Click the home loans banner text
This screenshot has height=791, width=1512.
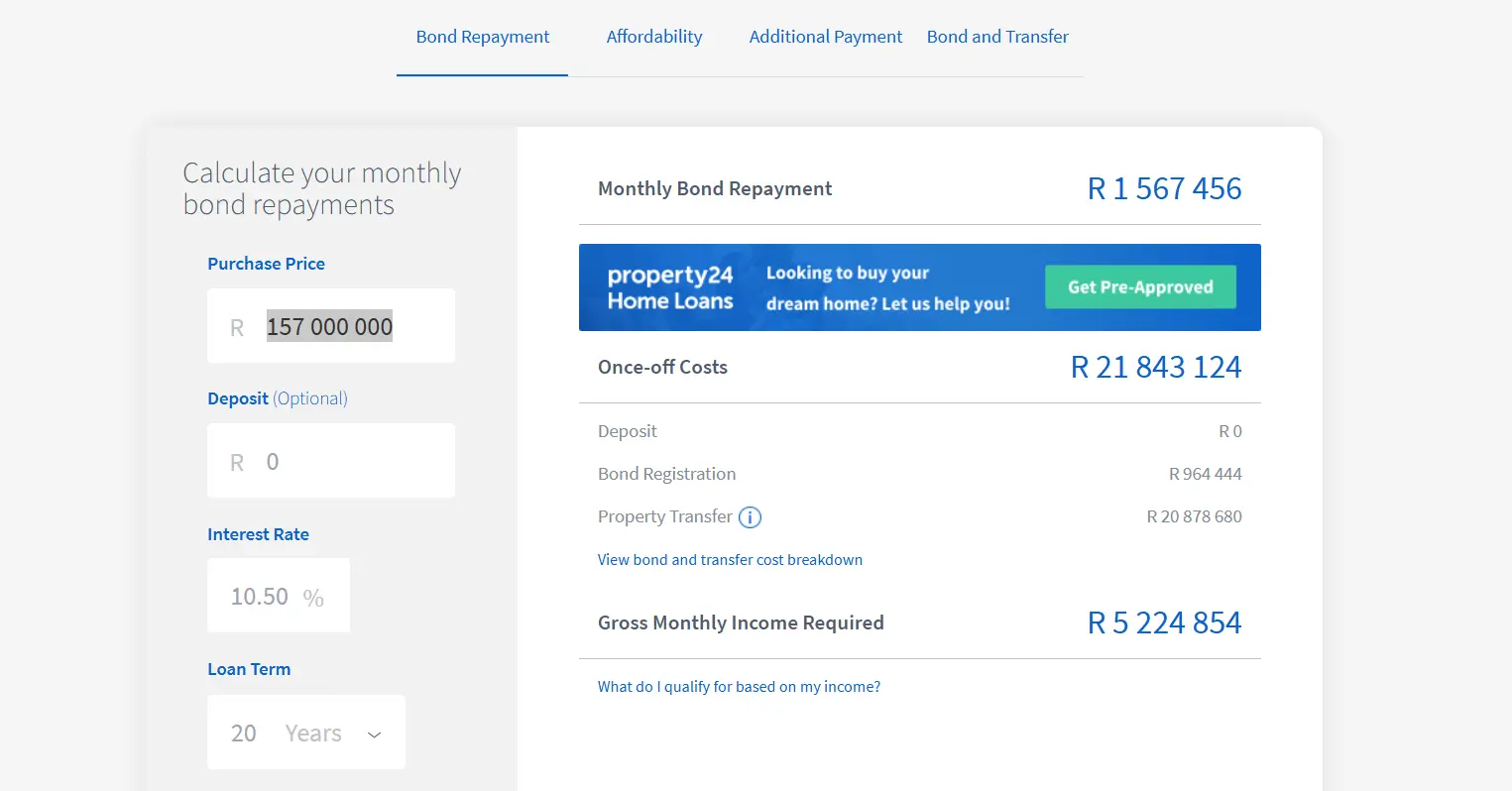point(887,288)
